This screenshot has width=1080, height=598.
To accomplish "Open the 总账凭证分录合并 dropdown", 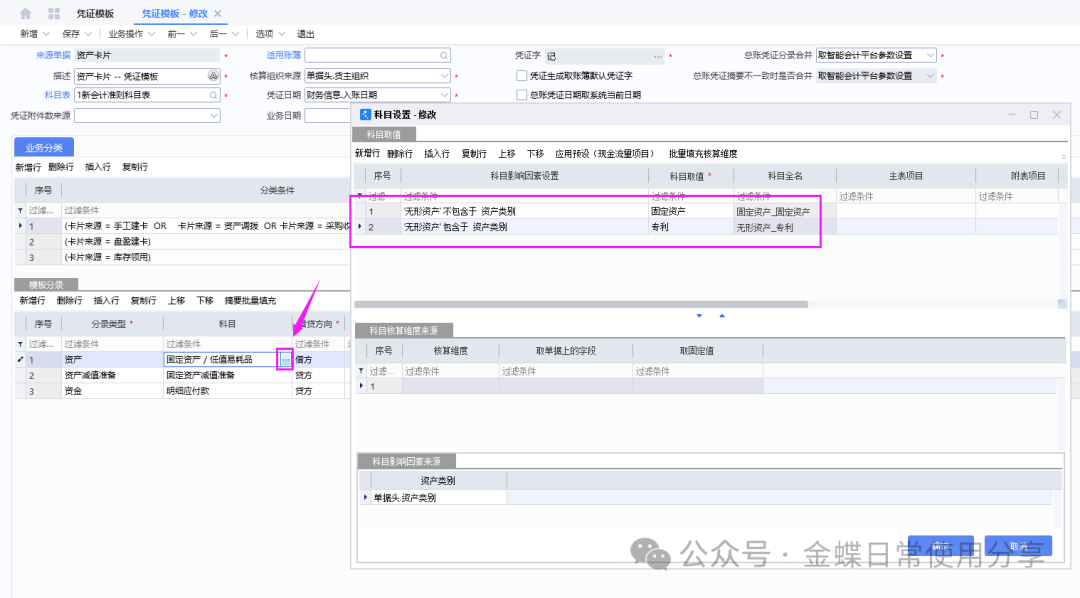I will point(930,56).
